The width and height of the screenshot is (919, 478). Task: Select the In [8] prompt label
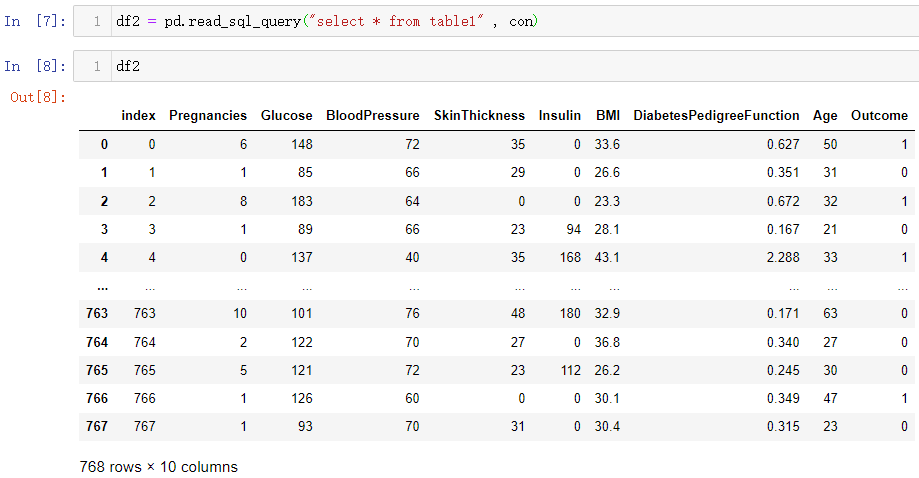pos(35,66)
